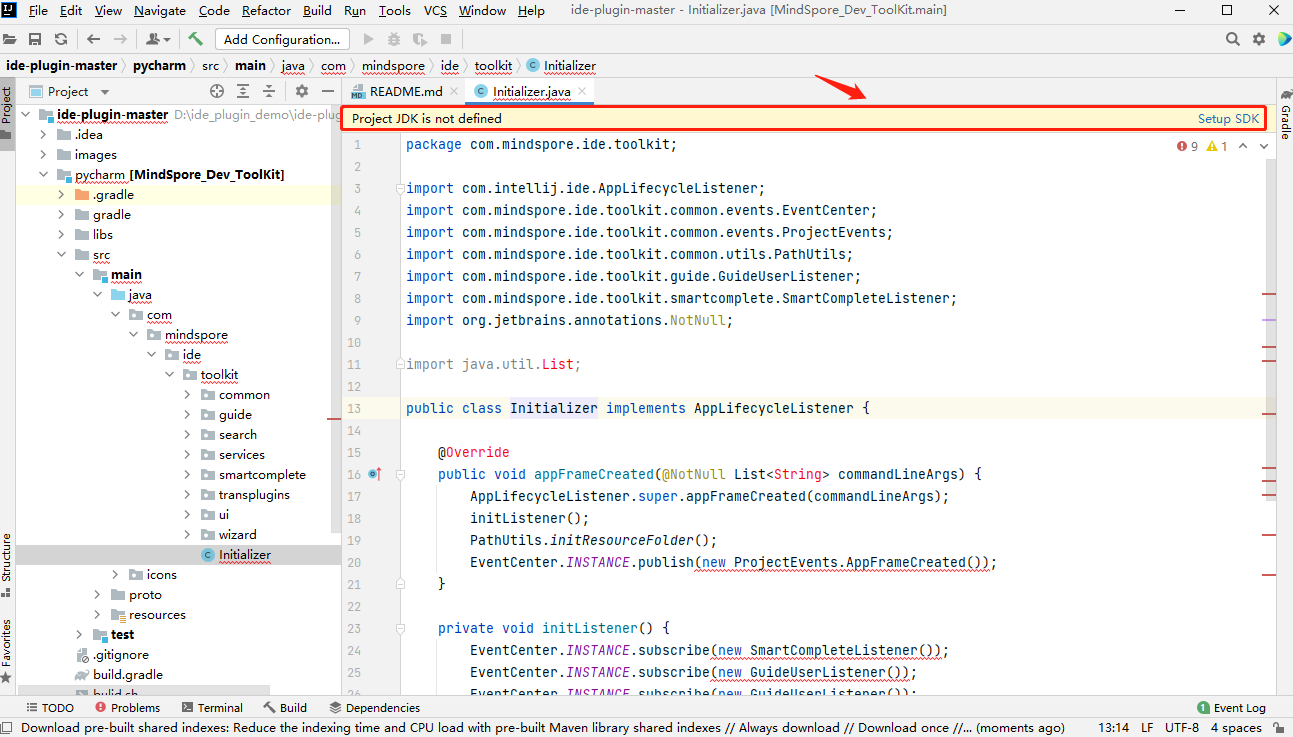Expand the images folder
Screen dimensions: 1293x737
click(x=43, y=155)
